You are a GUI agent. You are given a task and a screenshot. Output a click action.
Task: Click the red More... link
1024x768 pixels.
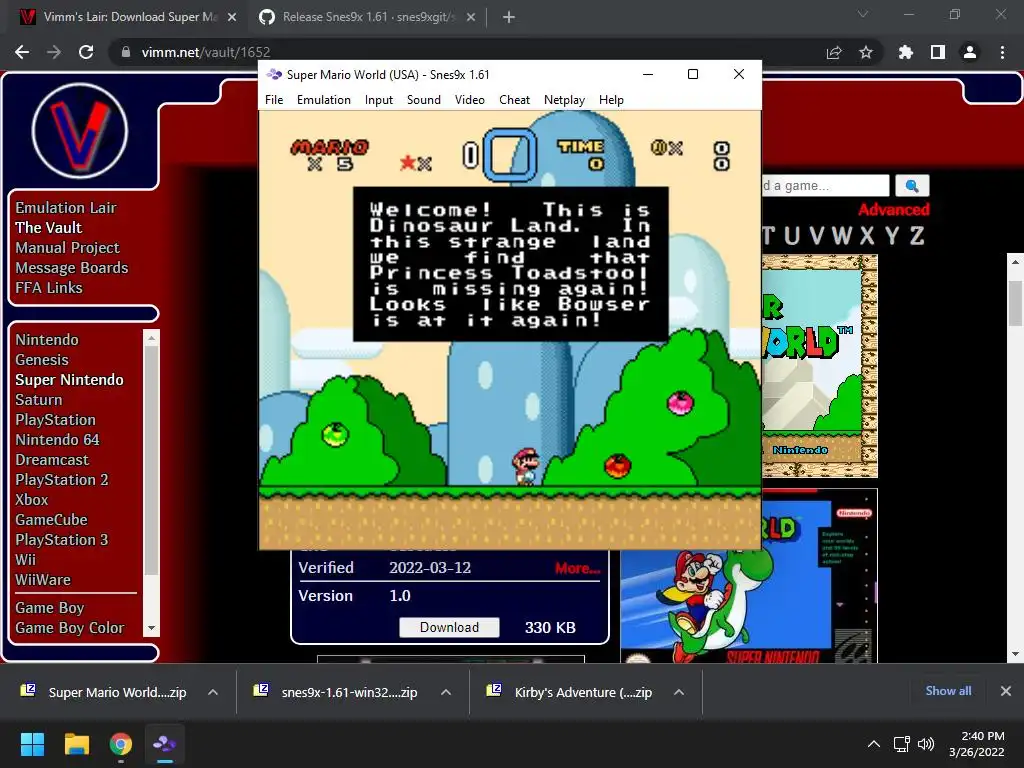(577, 568)
